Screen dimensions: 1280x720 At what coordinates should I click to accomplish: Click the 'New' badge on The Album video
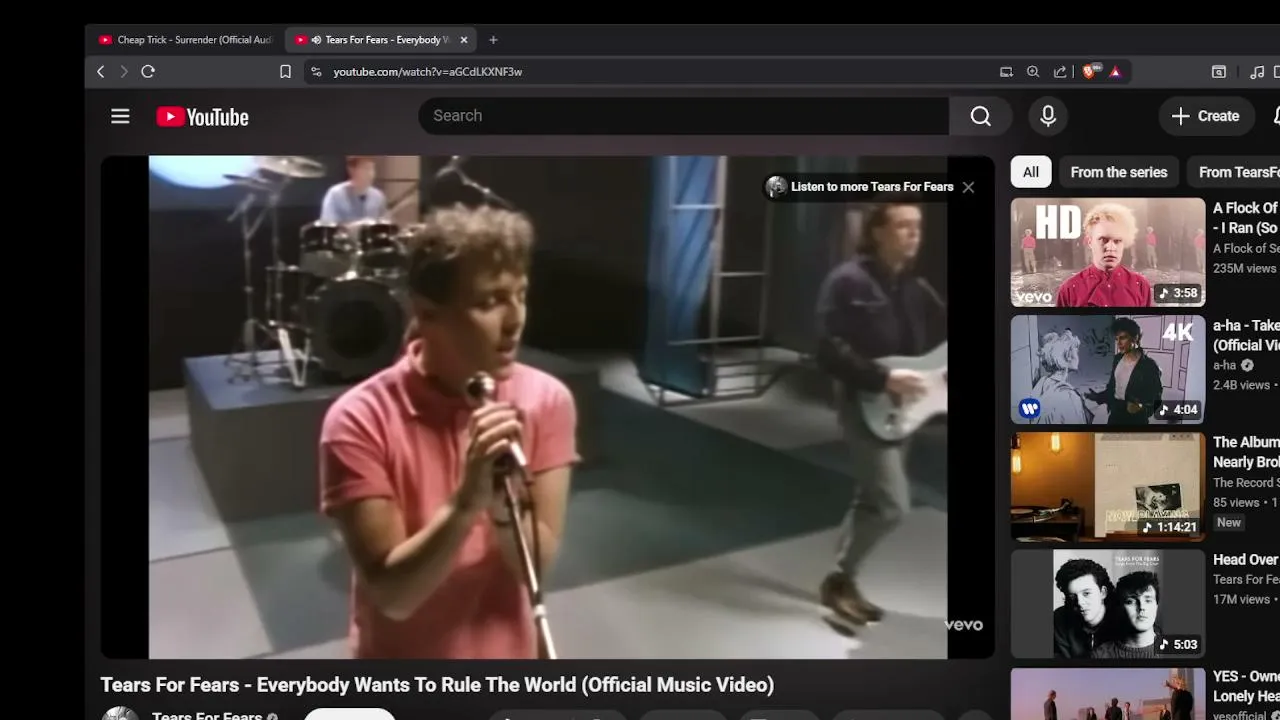point(1229,523)
